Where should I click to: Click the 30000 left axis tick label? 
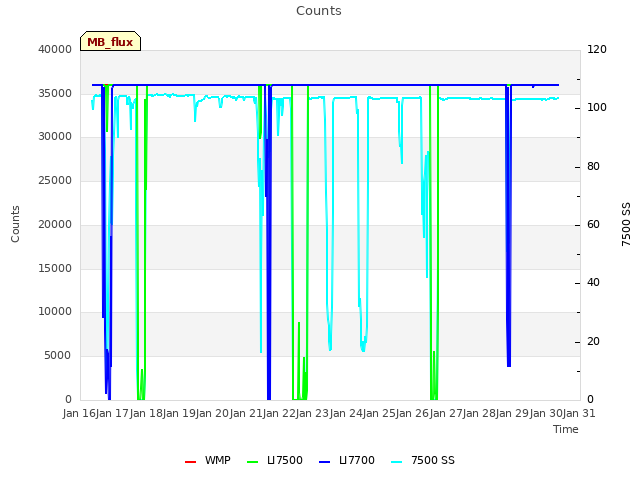(55, 137)
